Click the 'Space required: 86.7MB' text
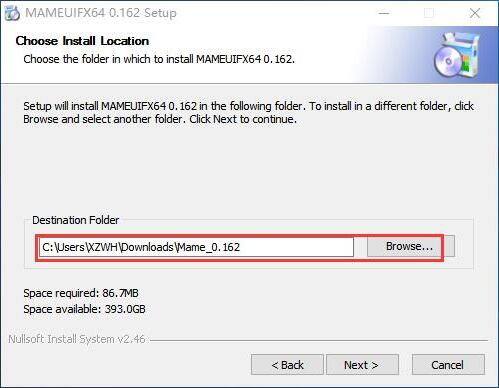This screenshot has width=499, height=388. click(x=81, y=293)
